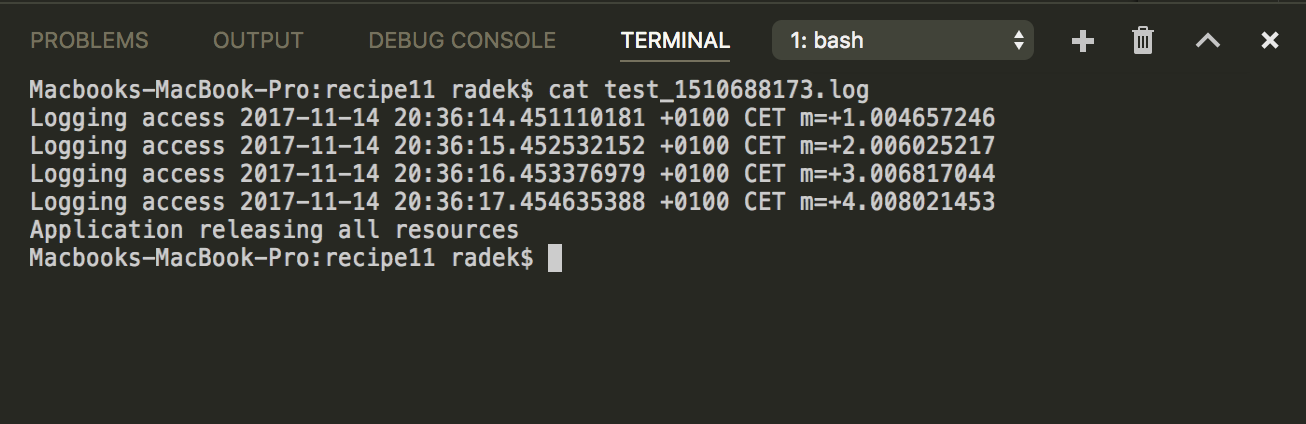
Task: Click the blinking cursor block at prompt
Action: click(x=555, y=259)
